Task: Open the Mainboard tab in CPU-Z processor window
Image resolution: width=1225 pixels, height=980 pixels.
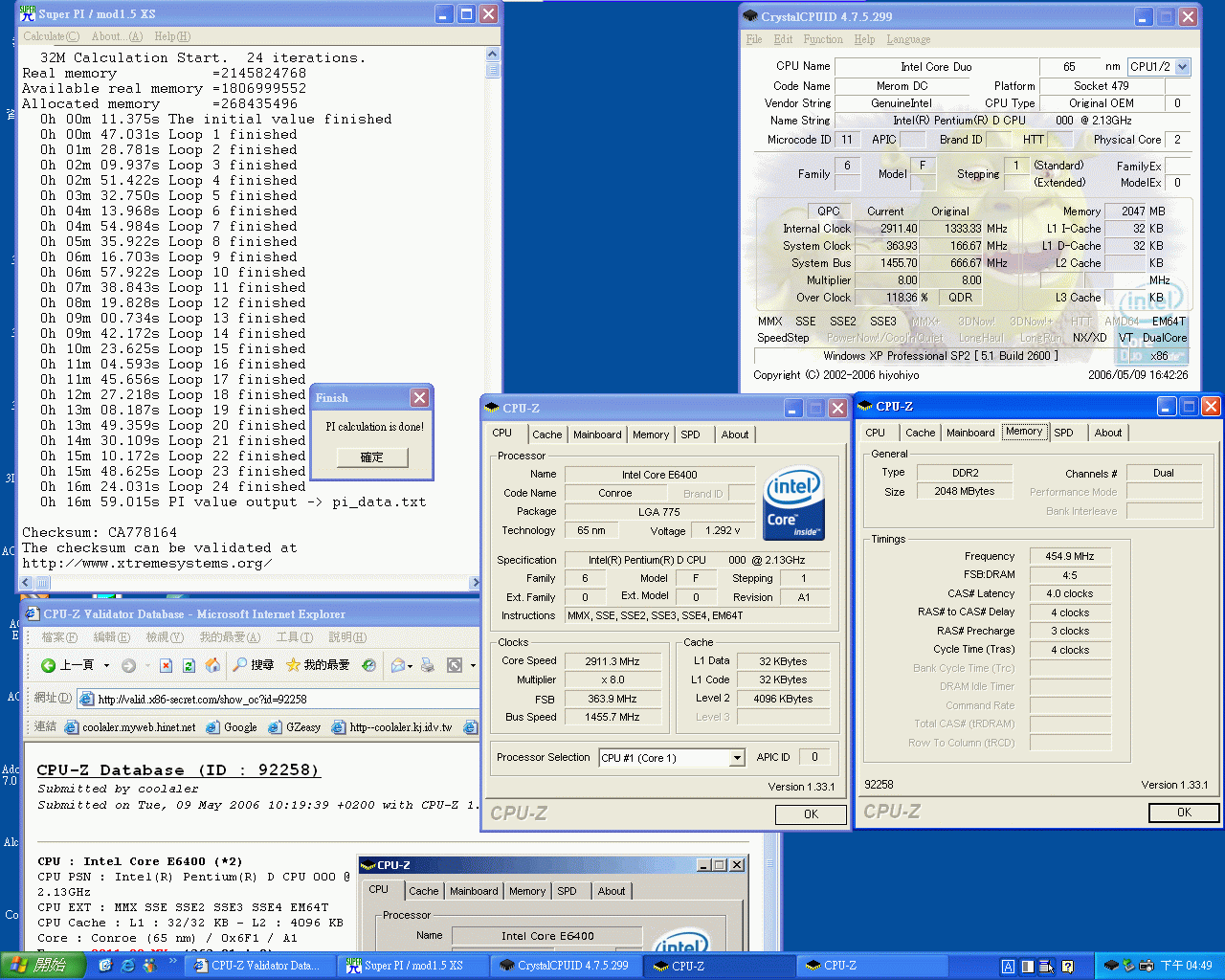Action: coord(597,434)
